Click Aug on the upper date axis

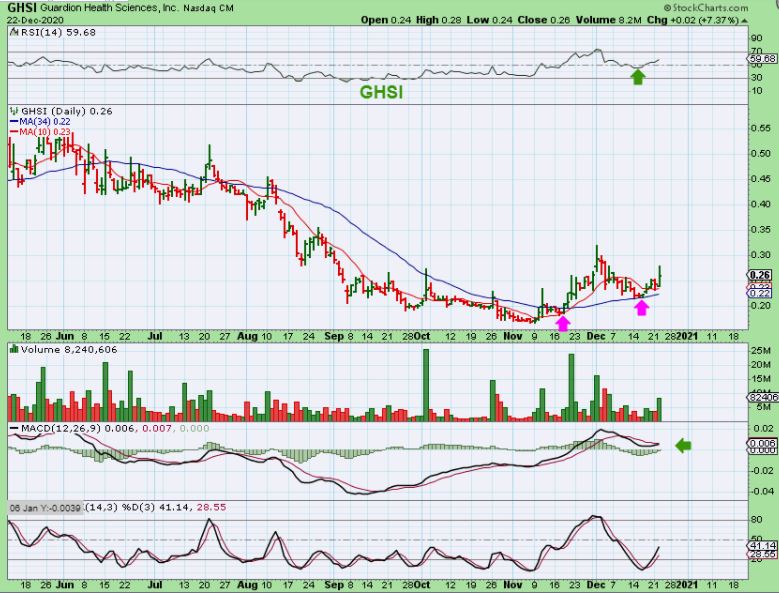tap(247, 336)
